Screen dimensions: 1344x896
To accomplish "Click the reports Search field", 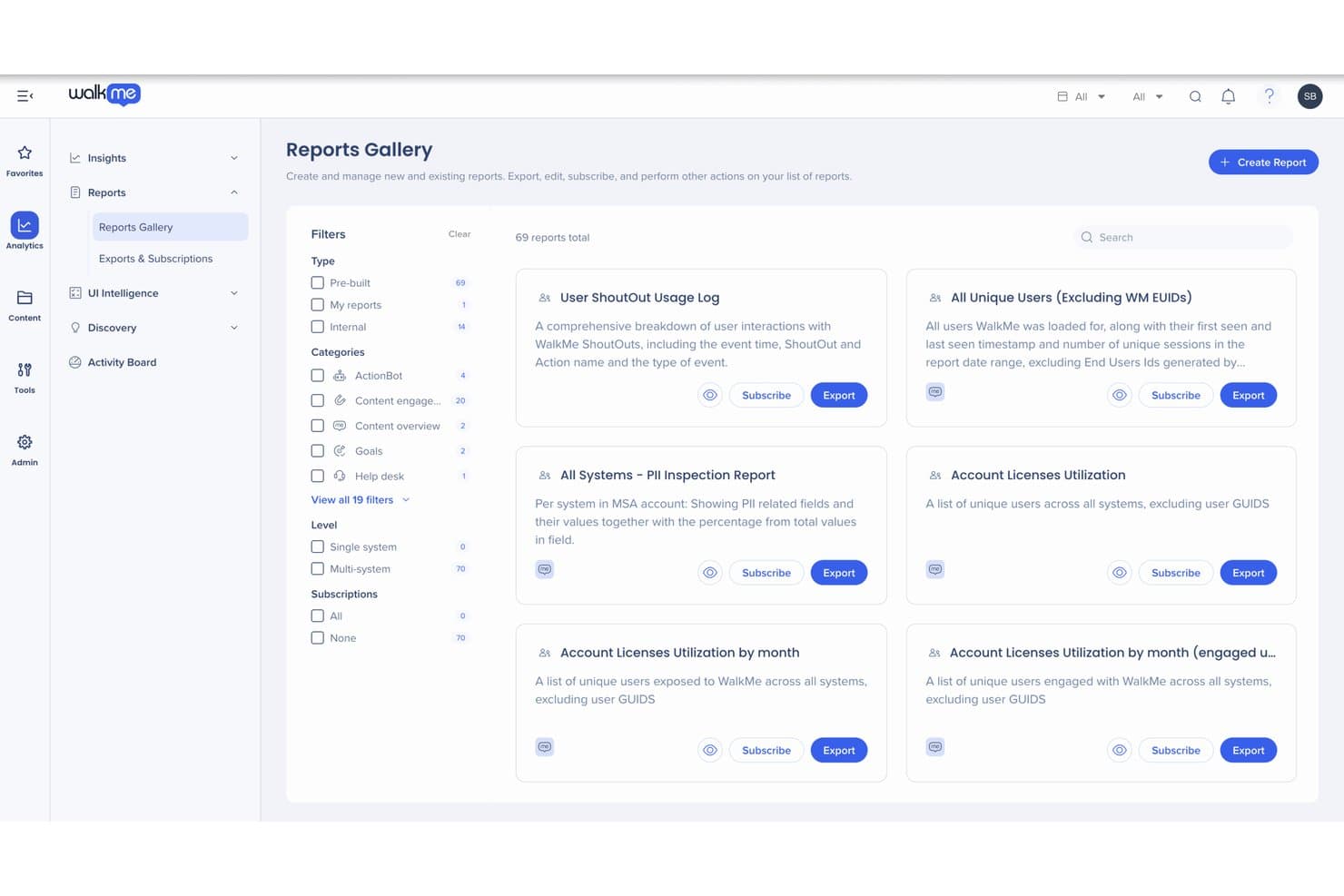I will click(1183, 238).
